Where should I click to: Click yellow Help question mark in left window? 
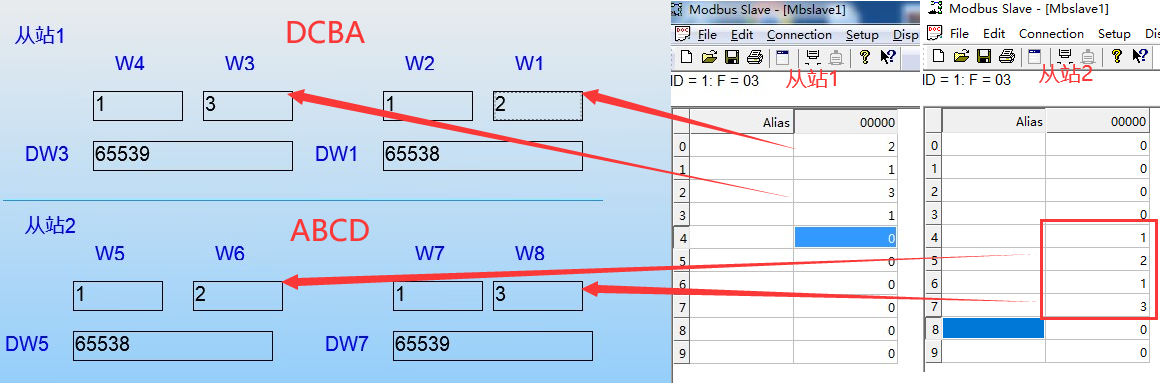pyautogui.click(x=864, y=57)
